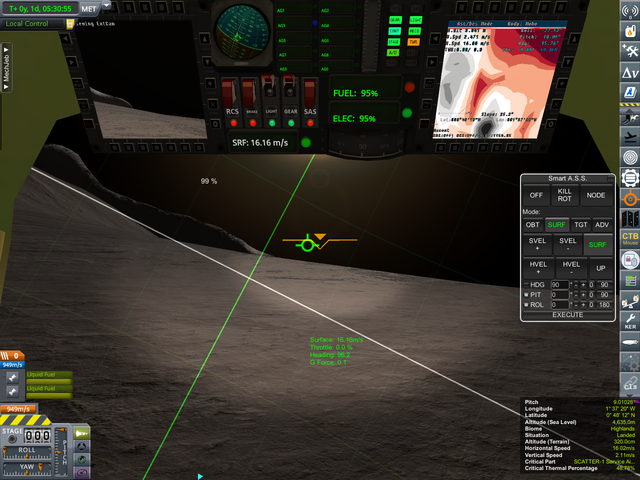
Task: Select the green staging mode button
Action: 82,433
